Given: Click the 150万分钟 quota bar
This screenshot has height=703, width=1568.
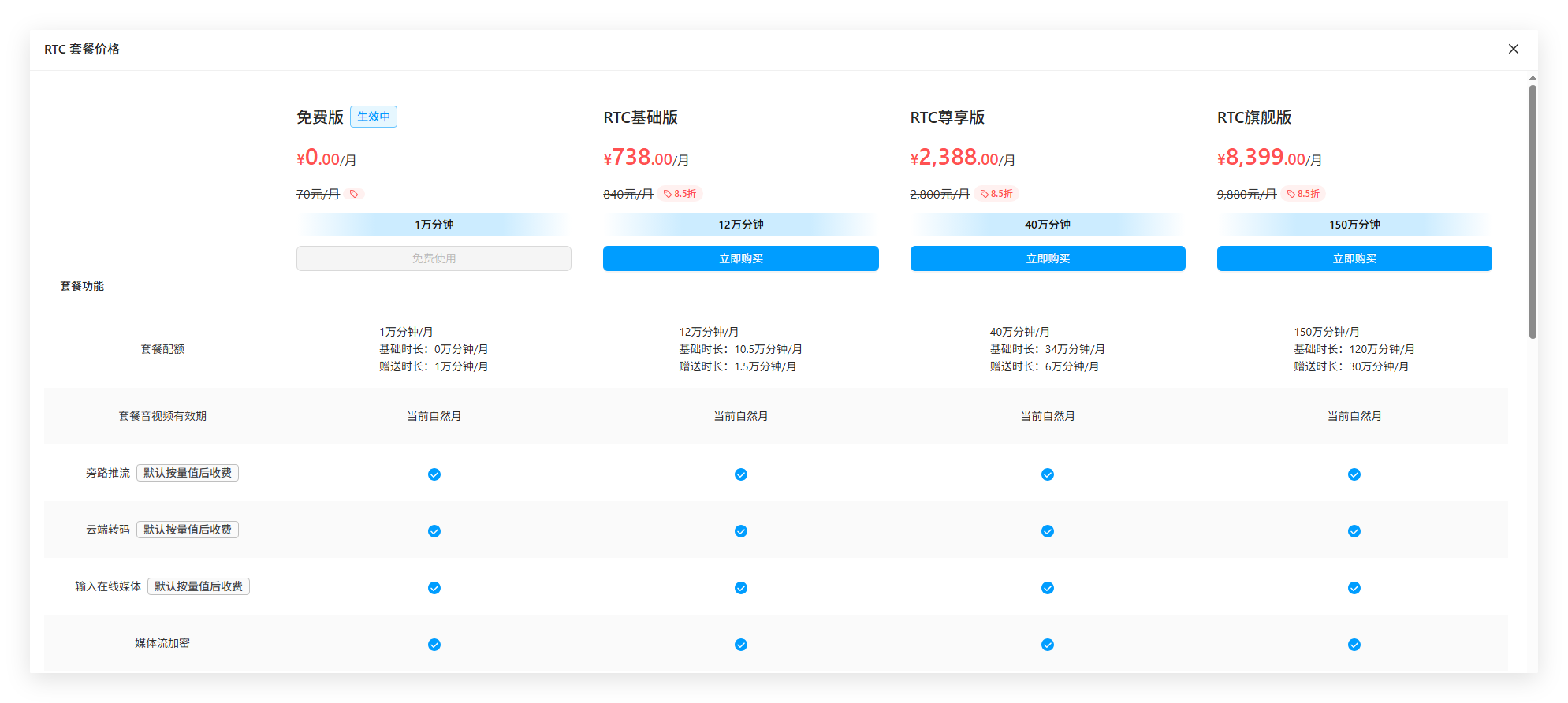Looking at the screenshot, I should (x=1354, y=225).
